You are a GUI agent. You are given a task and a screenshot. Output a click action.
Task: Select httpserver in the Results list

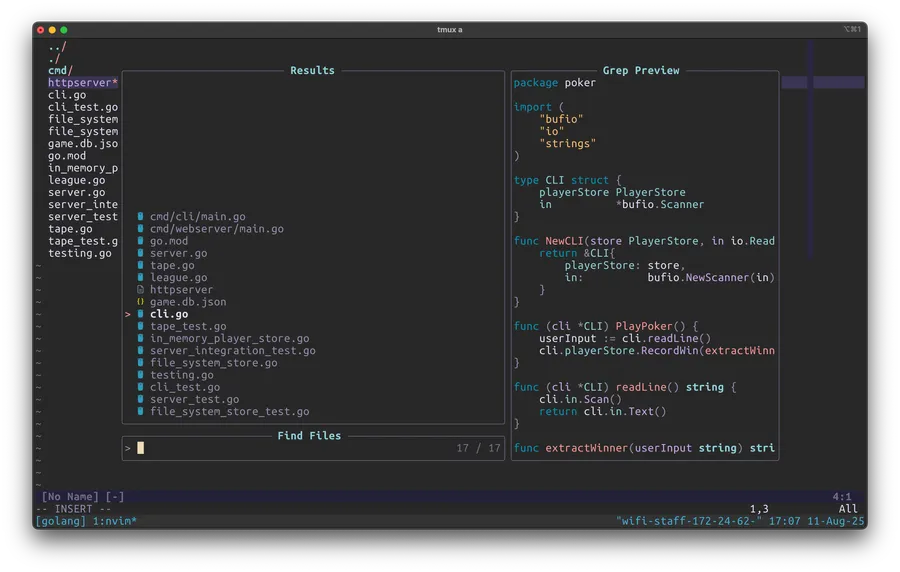[x=181, y=290]
